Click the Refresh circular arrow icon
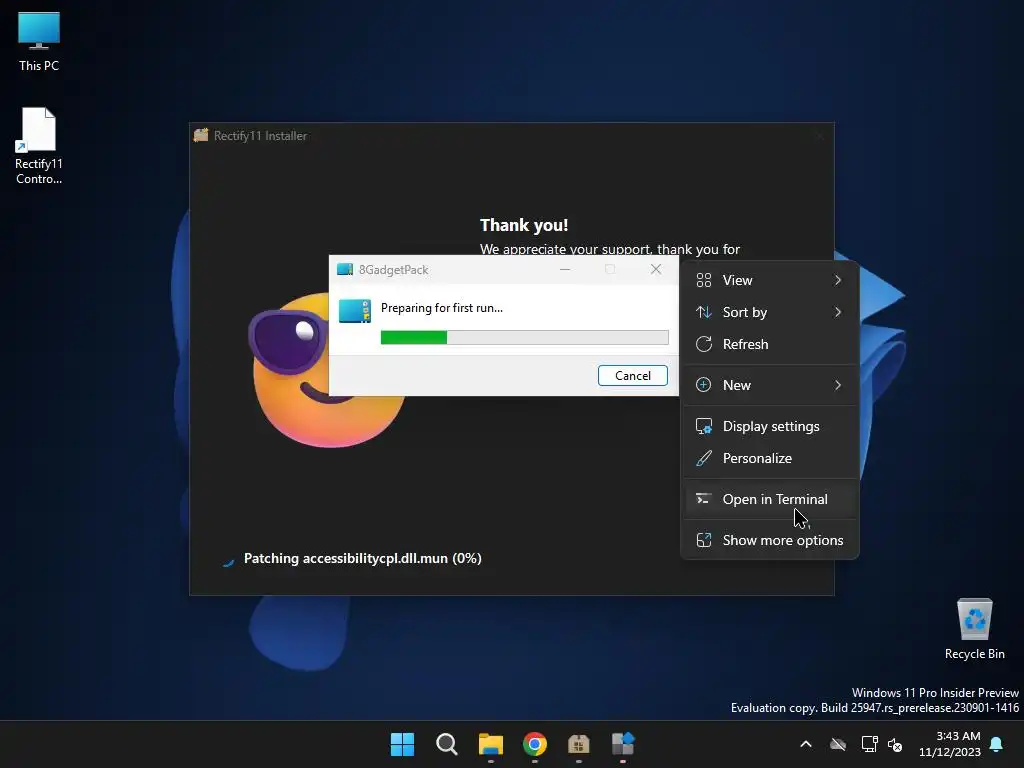Image resolution: width=1024 pixels, height=768 pixels. 703,344
